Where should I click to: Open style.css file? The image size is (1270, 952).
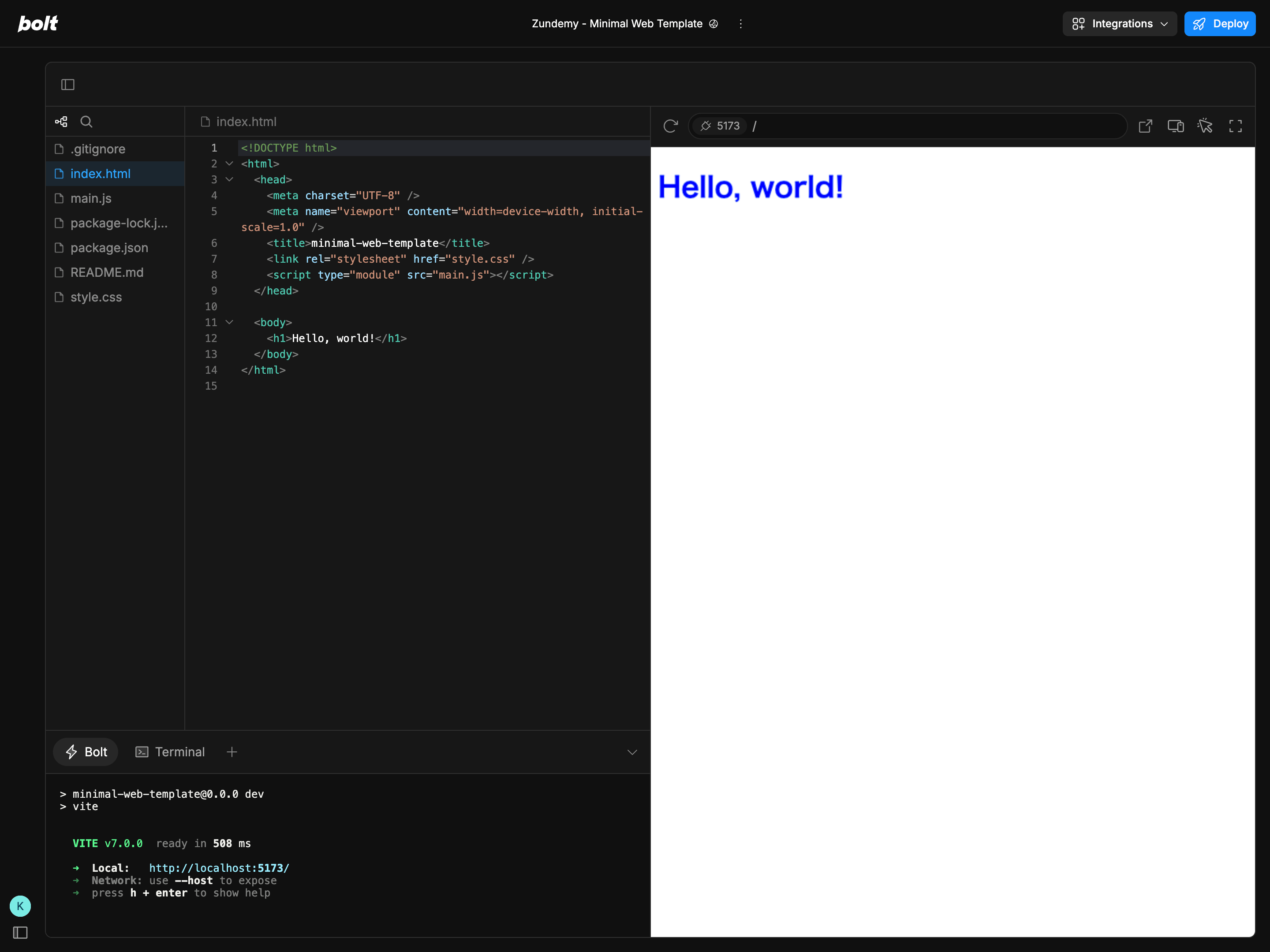point(116,297)
